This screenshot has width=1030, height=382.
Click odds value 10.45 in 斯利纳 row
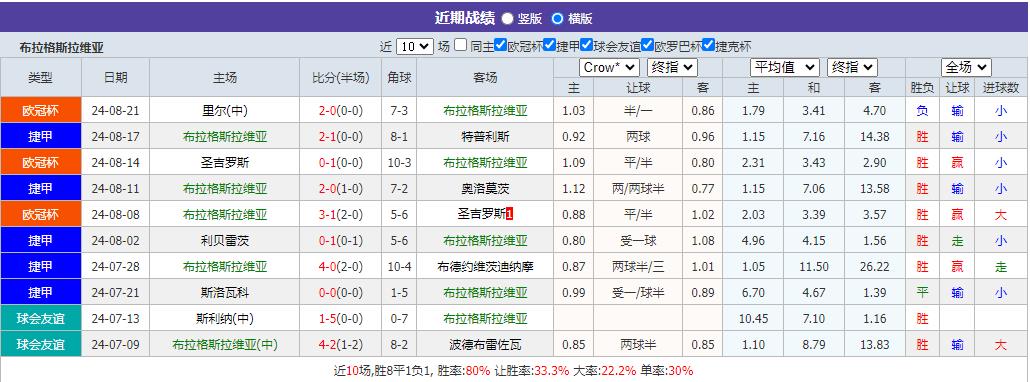coord(753,319)
